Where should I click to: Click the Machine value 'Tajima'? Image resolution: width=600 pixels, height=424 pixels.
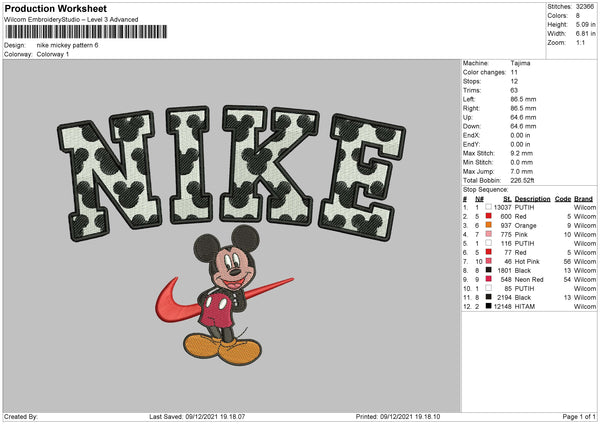[520, 63]
